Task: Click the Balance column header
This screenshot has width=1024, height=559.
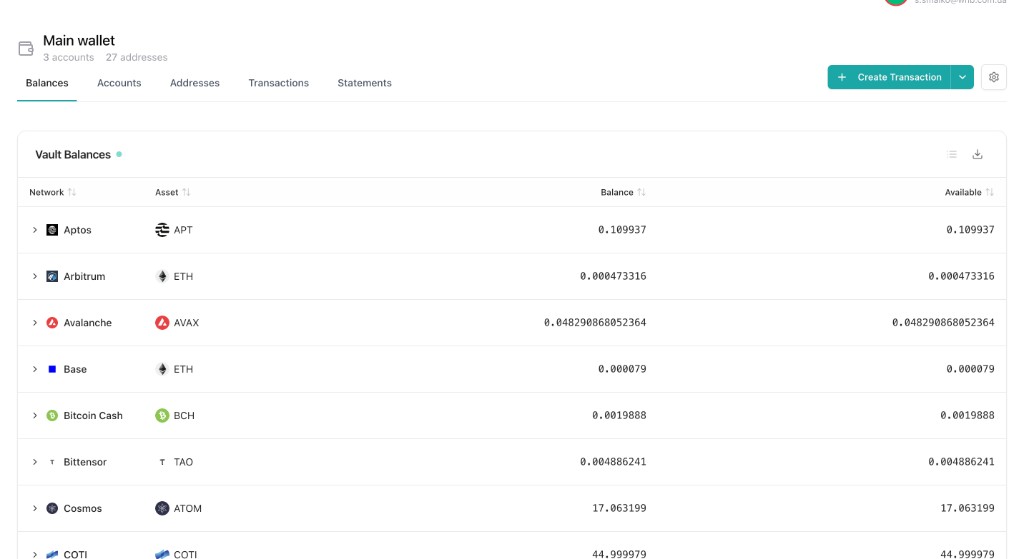Action: (x=616, y=192)
